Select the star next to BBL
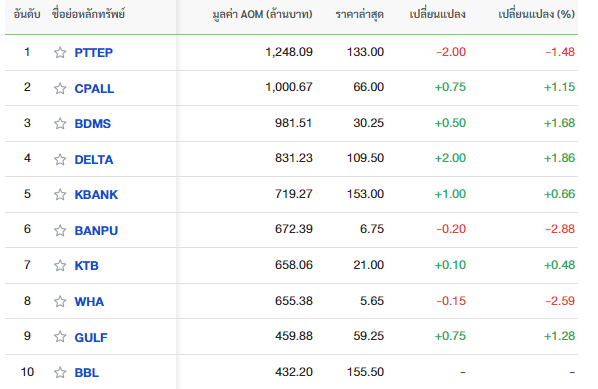The width and height of the screenshot is (598, 389). point(60,373)
